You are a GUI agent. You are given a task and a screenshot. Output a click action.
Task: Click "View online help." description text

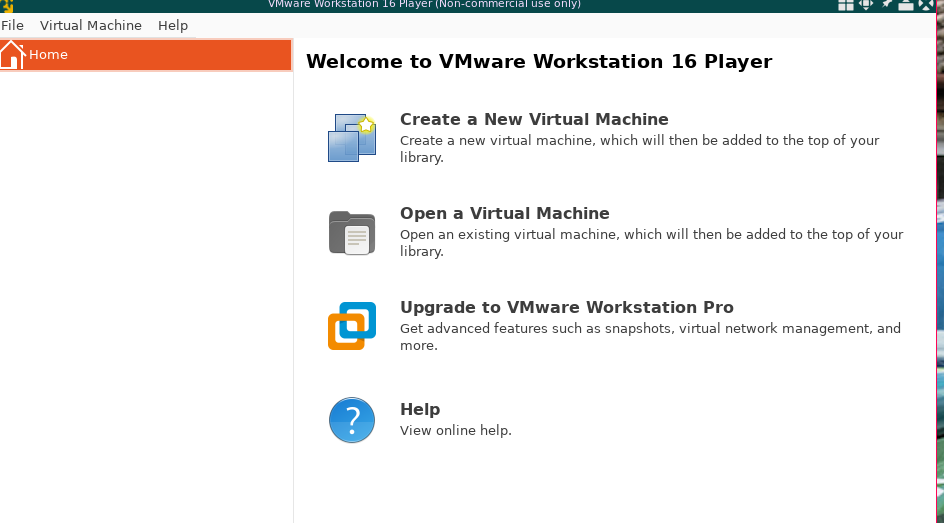(x=455, y=431)
